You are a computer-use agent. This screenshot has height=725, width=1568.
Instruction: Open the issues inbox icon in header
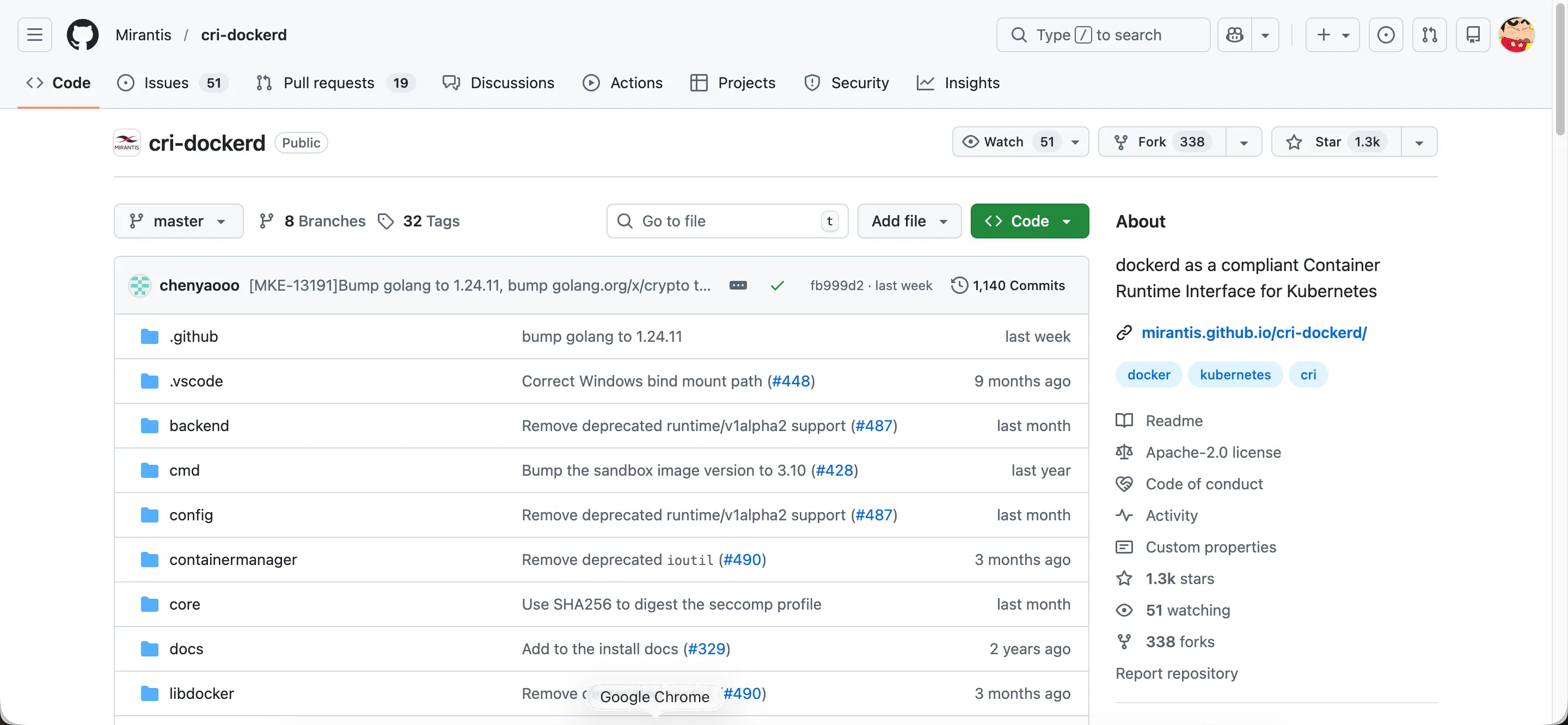pyautogui.click(x=1386, y=35)
